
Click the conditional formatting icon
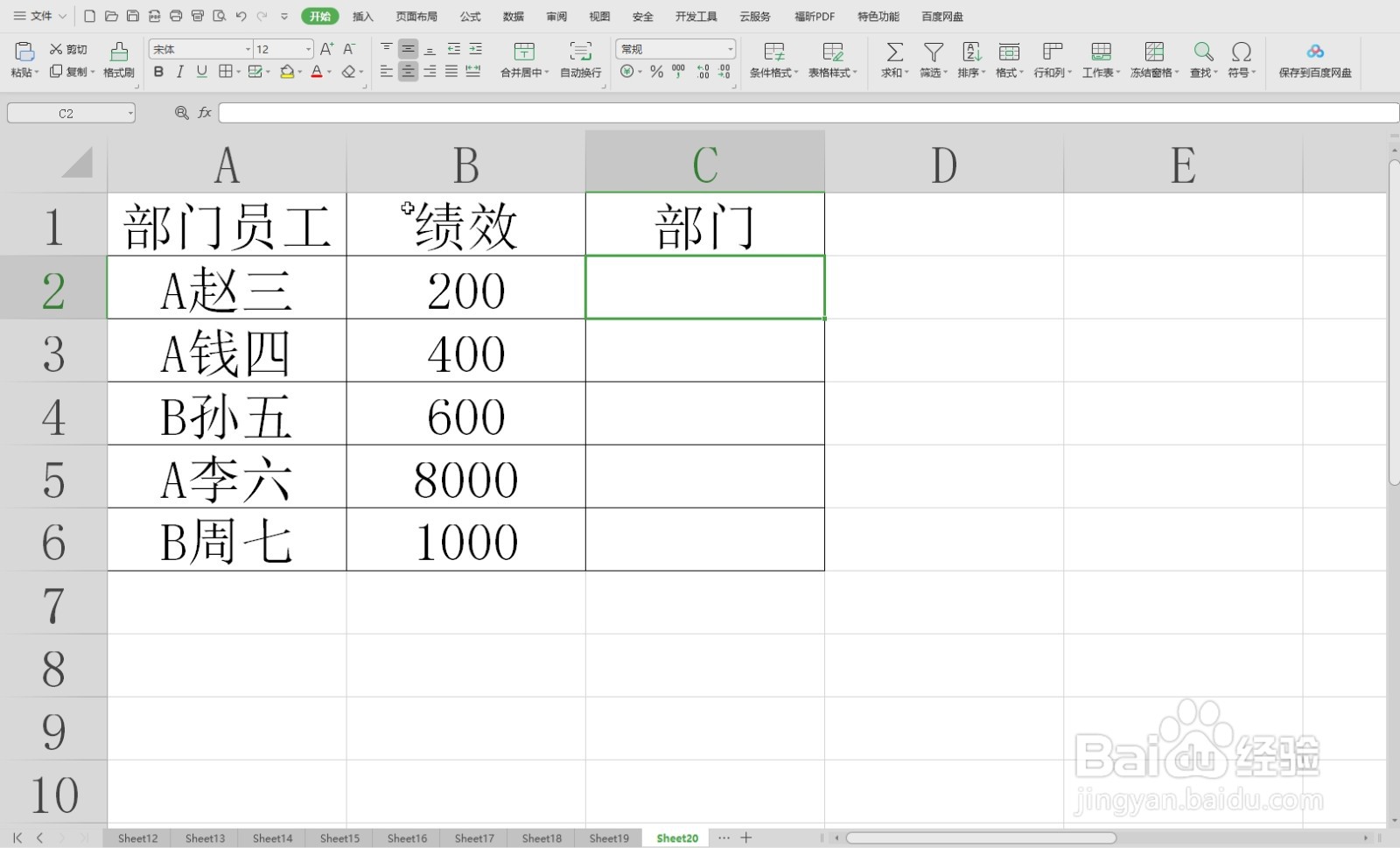point(773,52)
